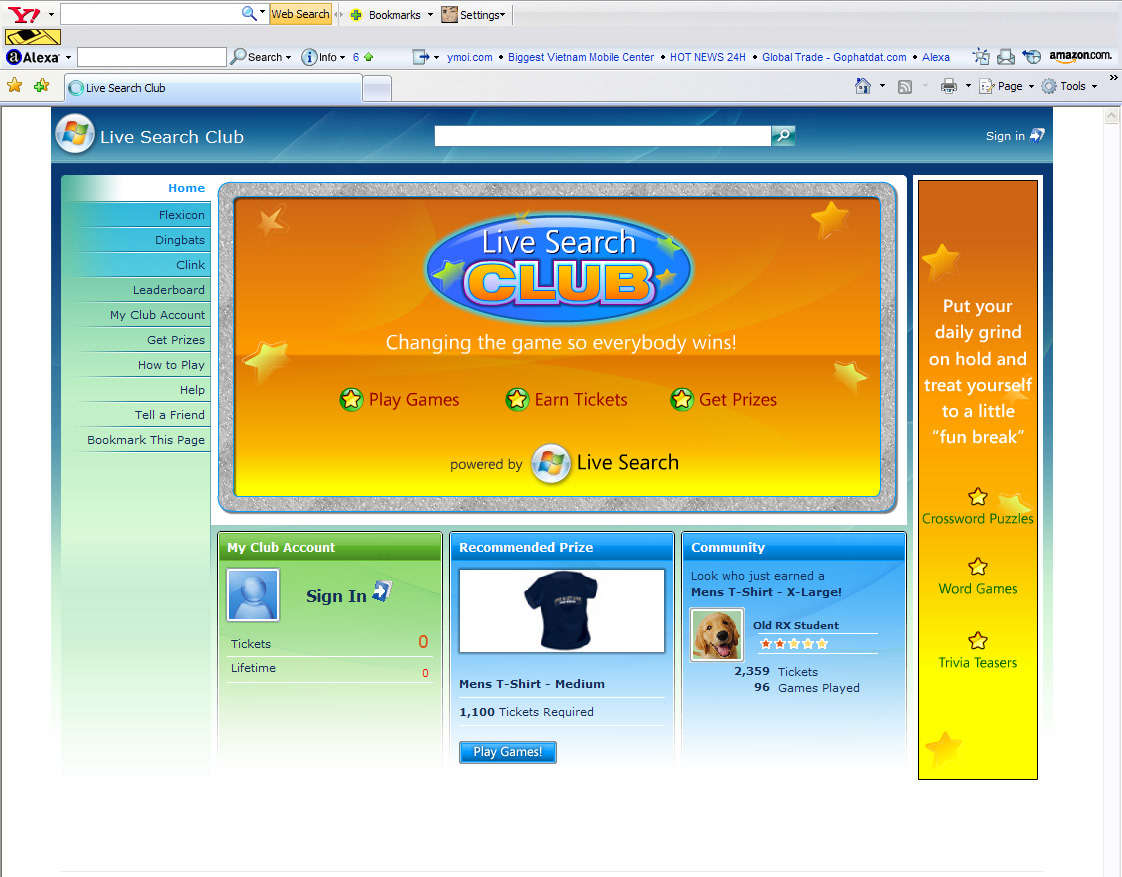The image size is (1122, 877).
Task: Click the Sign in arrow icon in header
Action: [1037, 135]
